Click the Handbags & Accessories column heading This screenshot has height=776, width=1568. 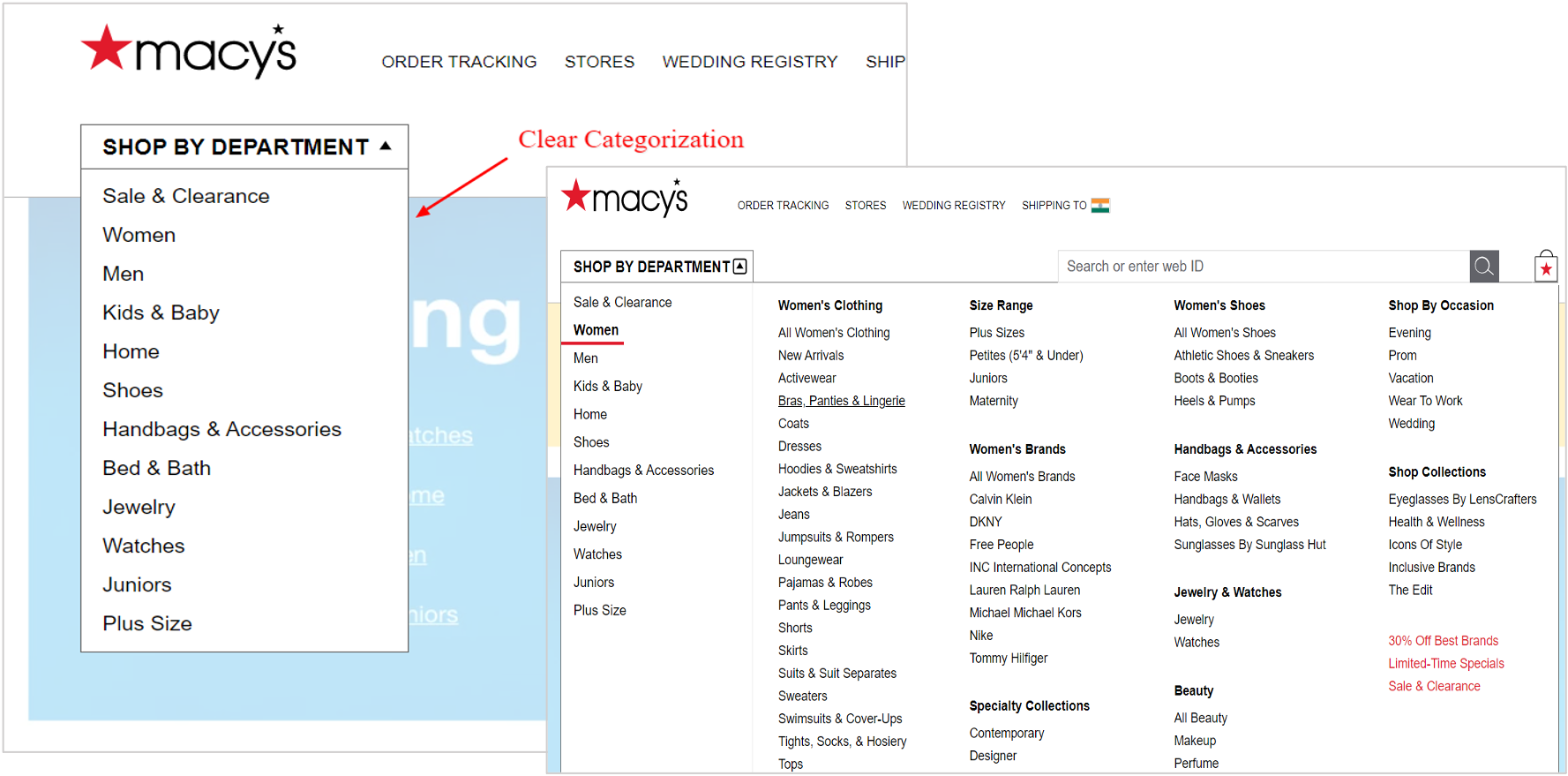coord(1245,449)
